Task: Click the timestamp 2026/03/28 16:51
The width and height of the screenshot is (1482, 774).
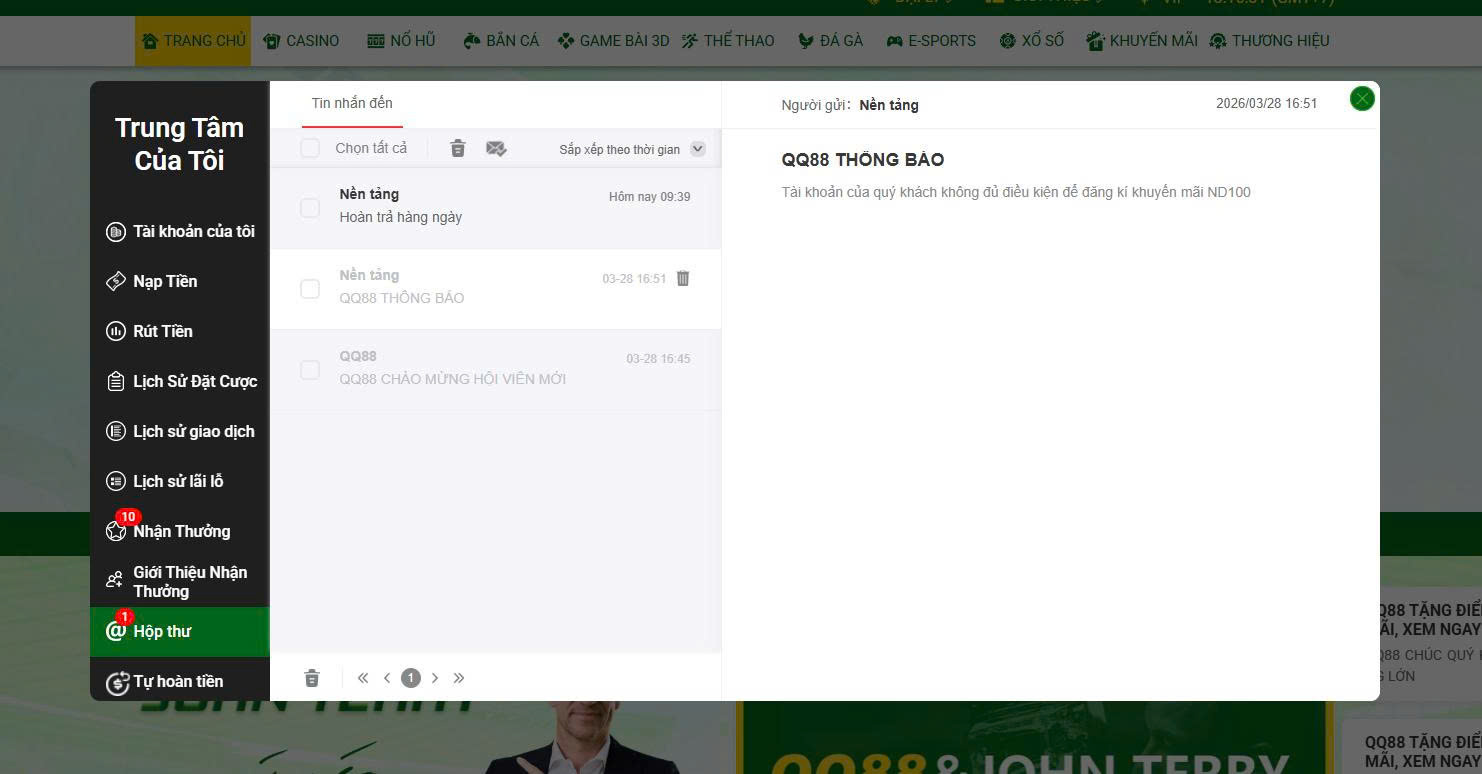Action: (1267, 104)
